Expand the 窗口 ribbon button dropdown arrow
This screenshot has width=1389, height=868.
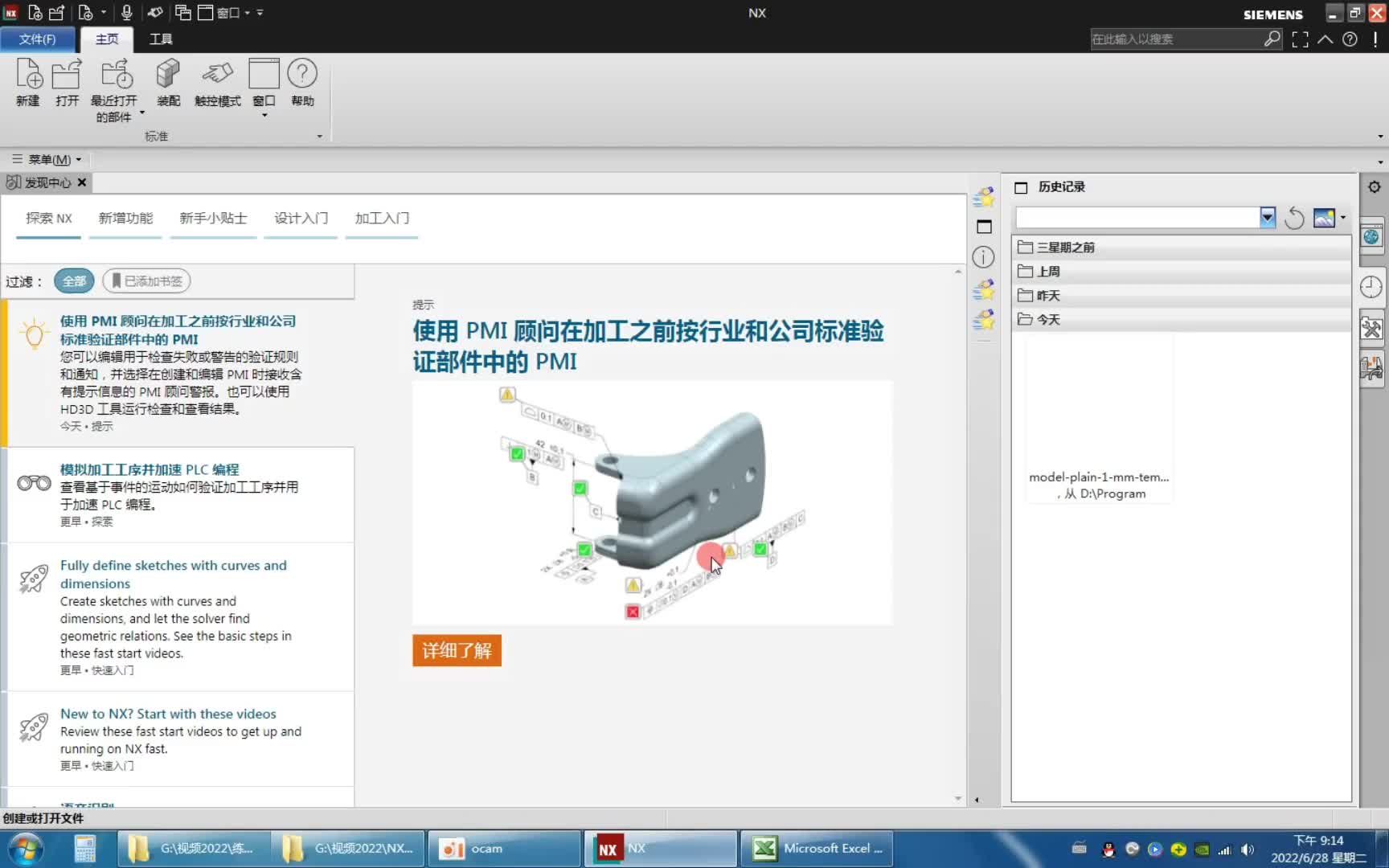[264, 116]
